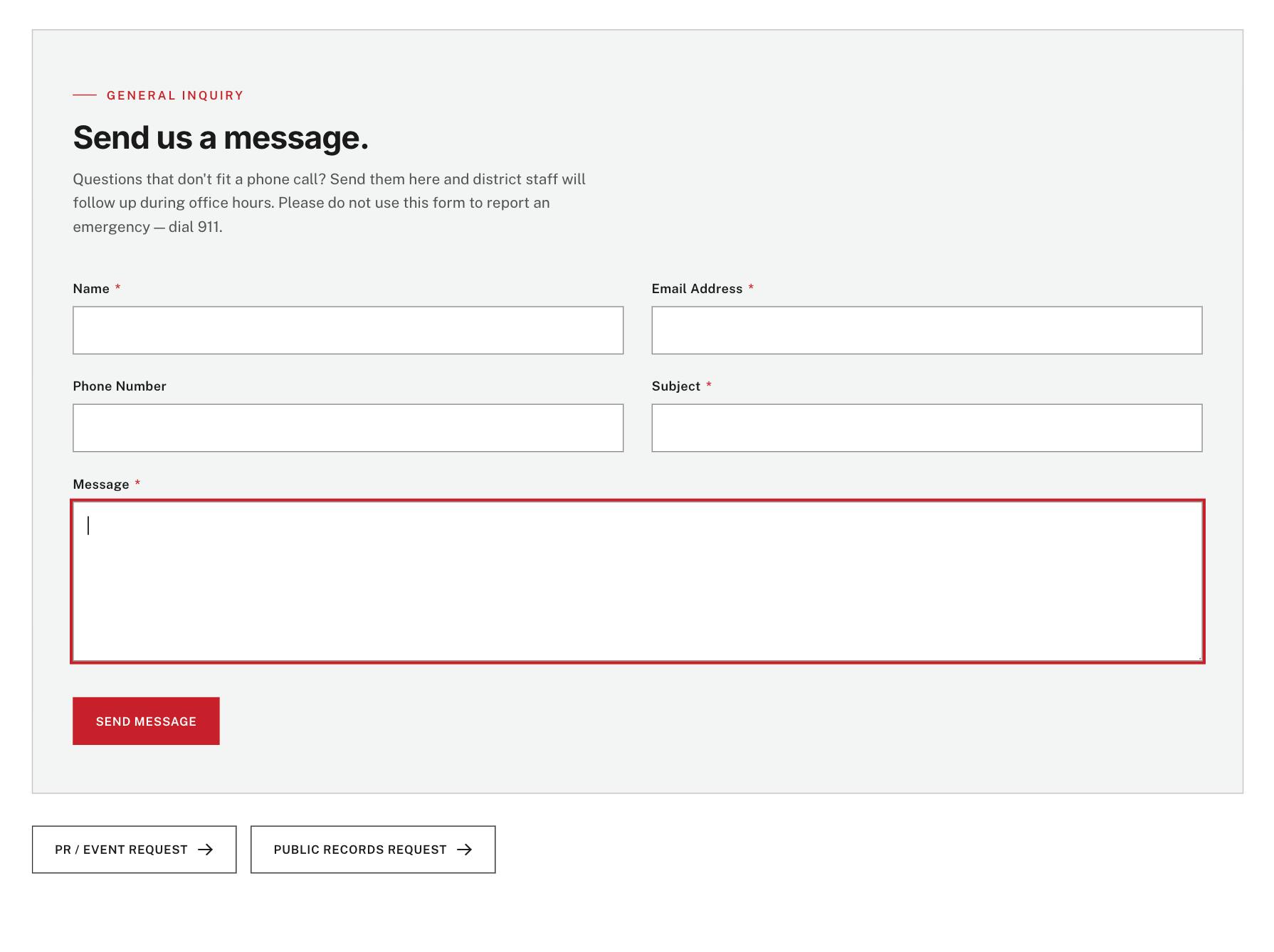Click into the Email Address field
This screenshot has width=1274, height=952.
(x=927, y=330)
